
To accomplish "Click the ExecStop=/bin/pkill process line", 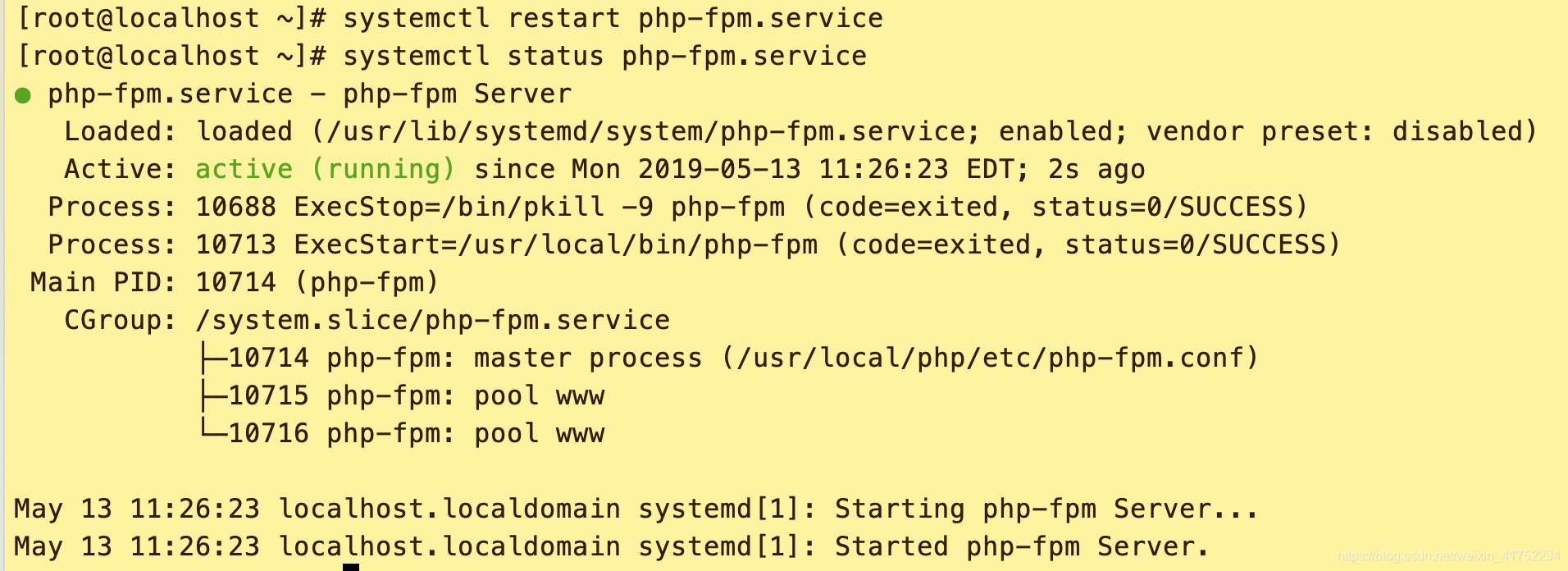I will 677,207.
